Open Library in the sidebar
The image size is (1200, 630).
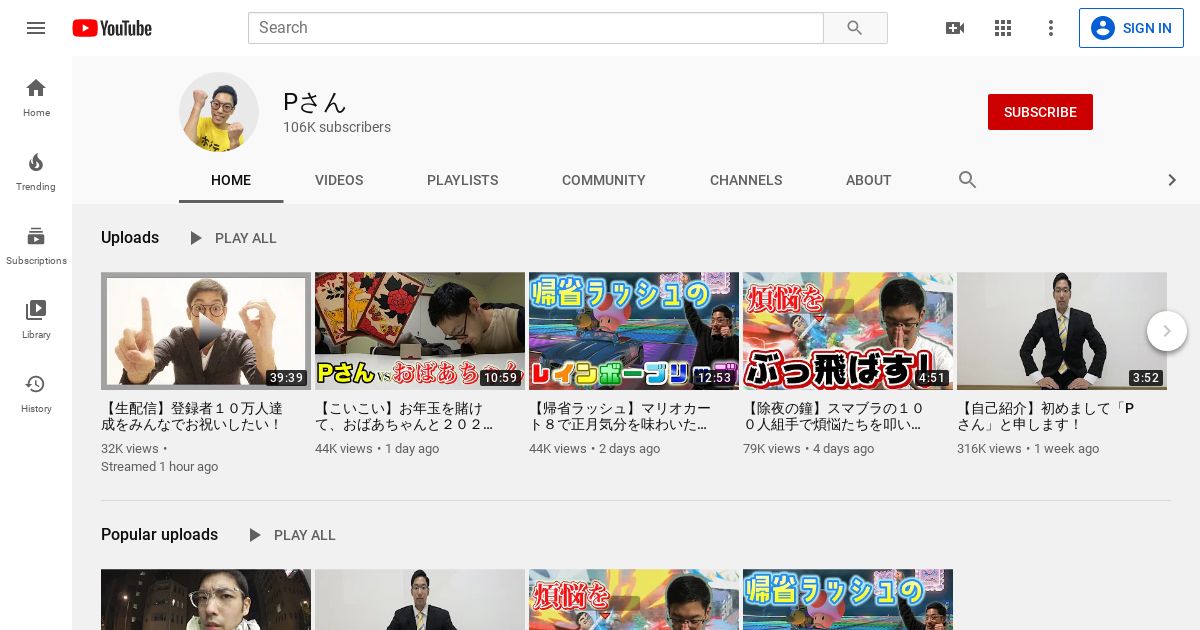36,319
